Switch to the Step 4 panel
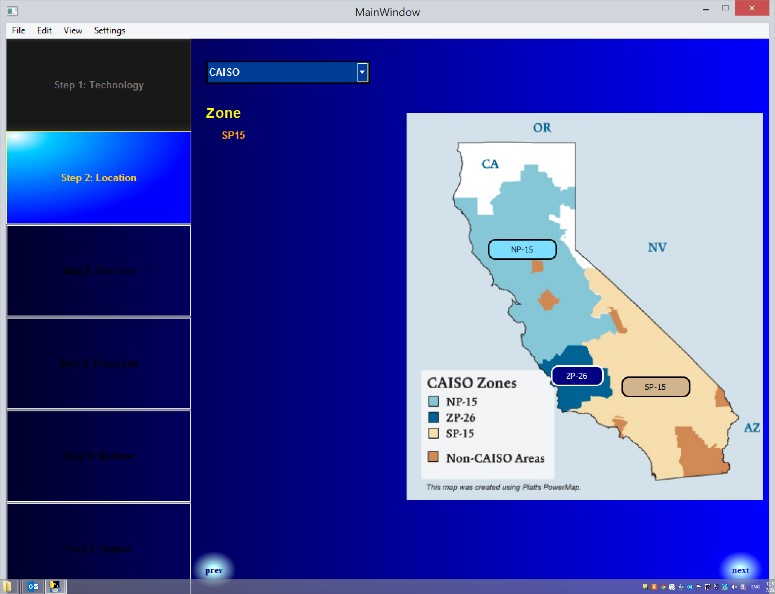Viewport: 775px width, 594px height. (98, 363)
